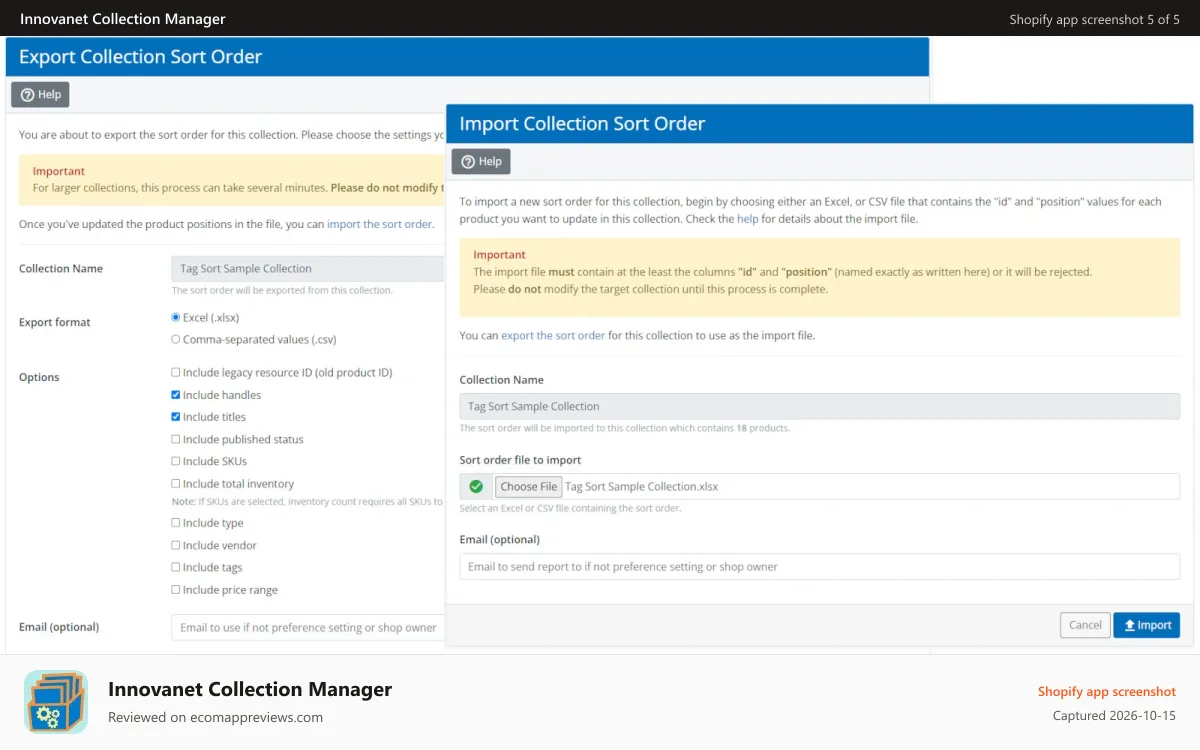The image size is (1200, 750).
Task: Click 'Sort order file to import' label
Action: pos(520,460)
